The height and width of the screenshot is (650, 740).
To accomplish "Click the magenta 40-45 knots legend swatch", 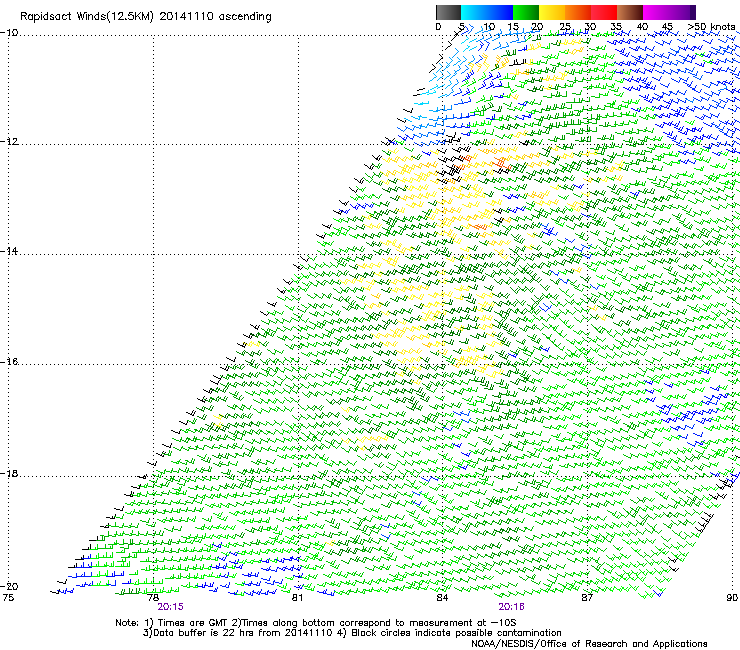I will (x=656, y=12).
